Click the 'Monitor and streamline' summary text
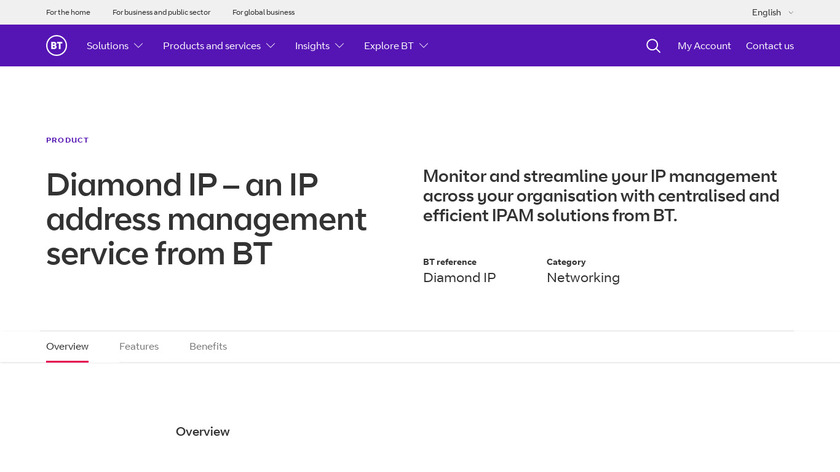 click(601, 196)
